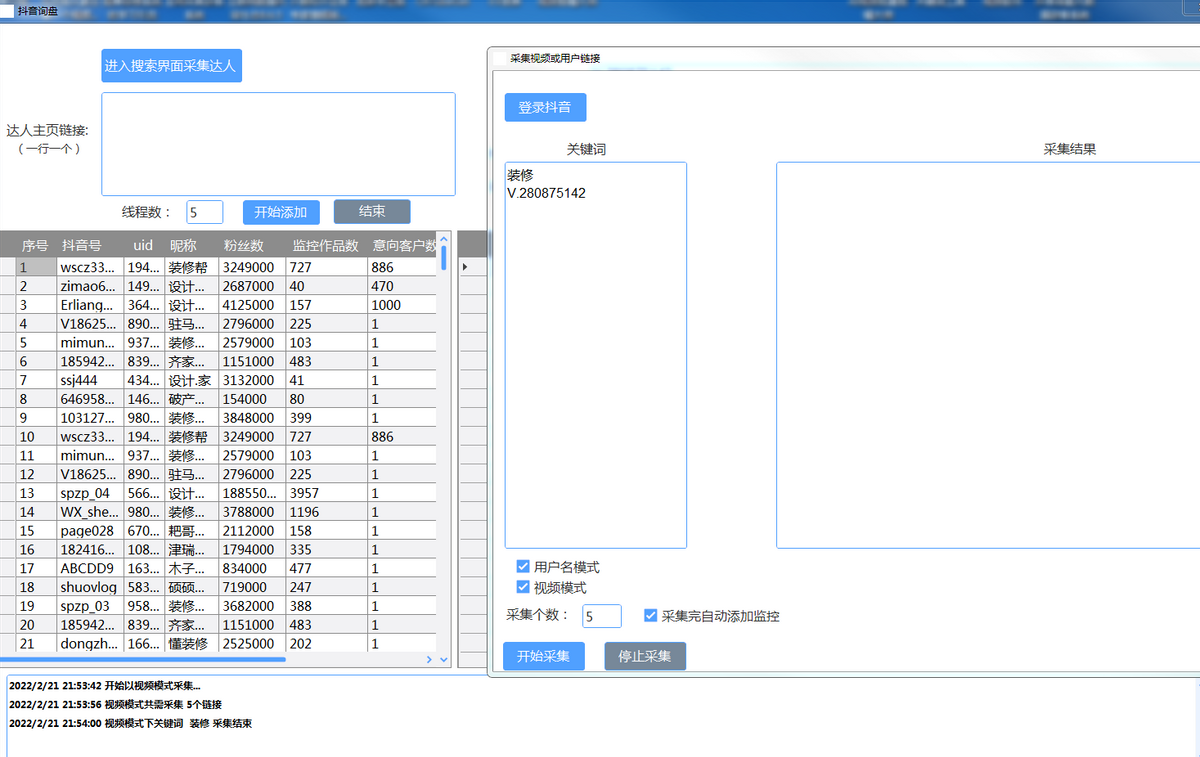Click the 结束 button
The height and width of the screenshot is (757, 1200).
(372, 212)
